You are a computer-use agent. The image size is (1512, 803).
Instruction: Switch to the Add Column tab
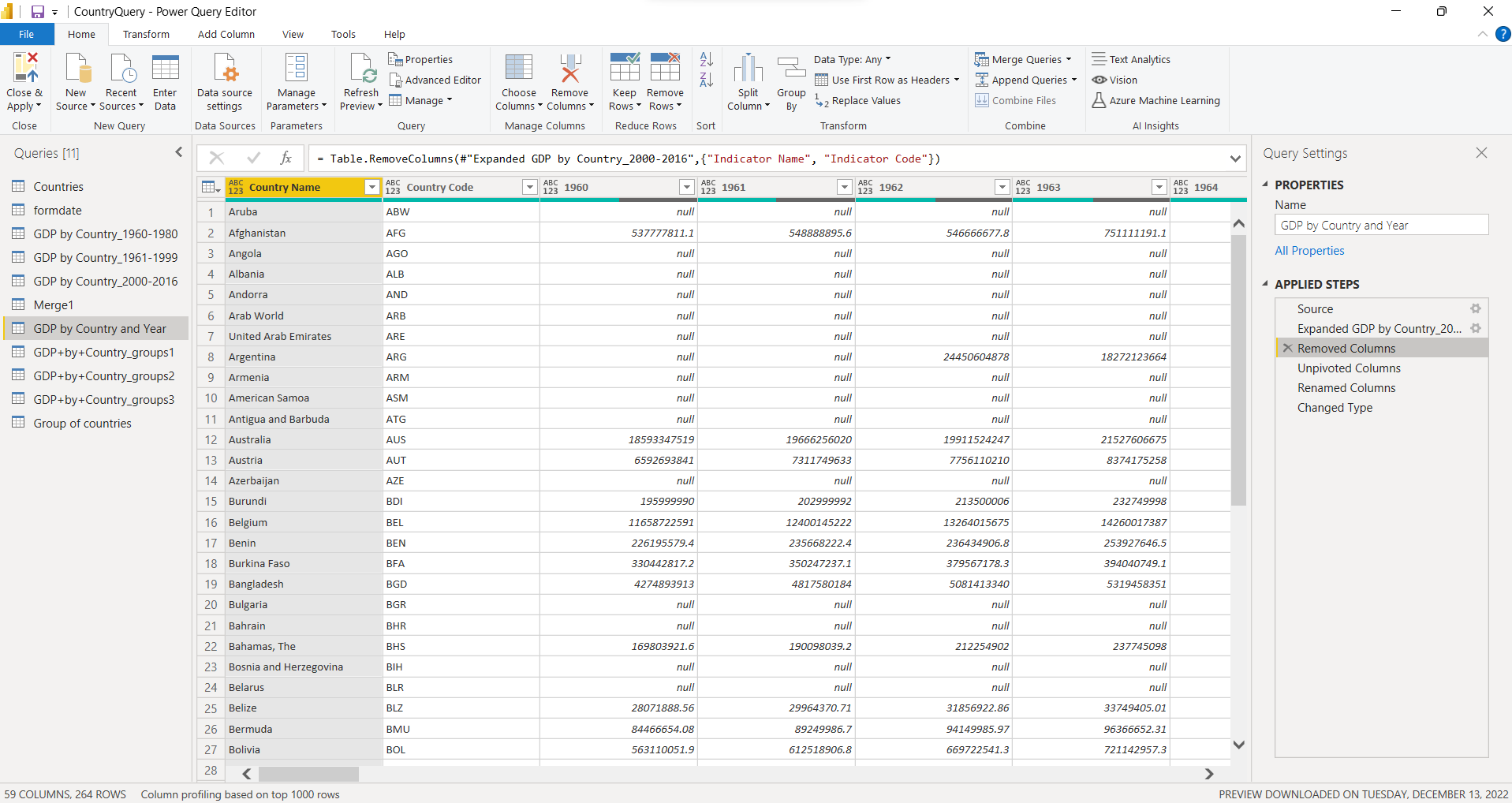click(226, 34)
